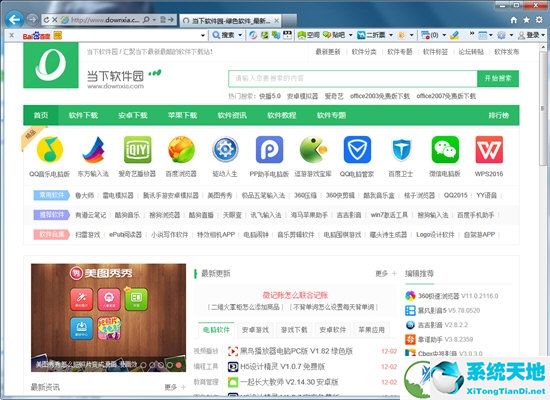This screenshot has height=400, width=550.
Task: Open the green Pac-Man game app icon
Action: (x=313, y=149)
